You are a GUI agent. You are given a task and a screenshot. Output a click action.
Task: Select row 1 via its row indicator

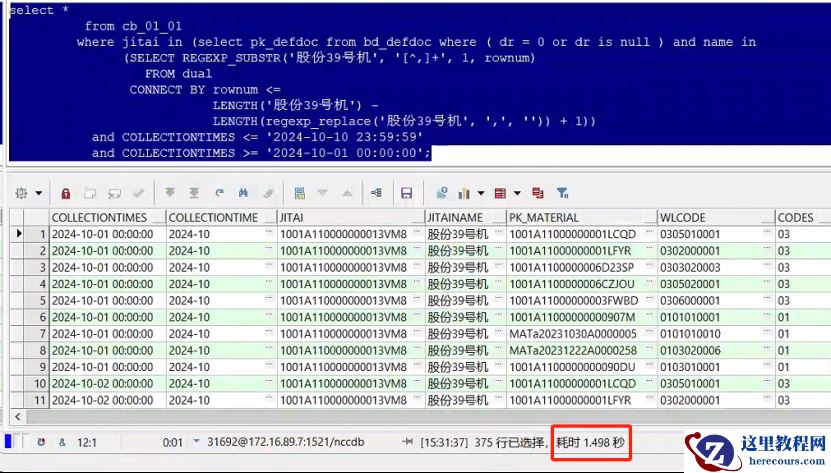19,234
